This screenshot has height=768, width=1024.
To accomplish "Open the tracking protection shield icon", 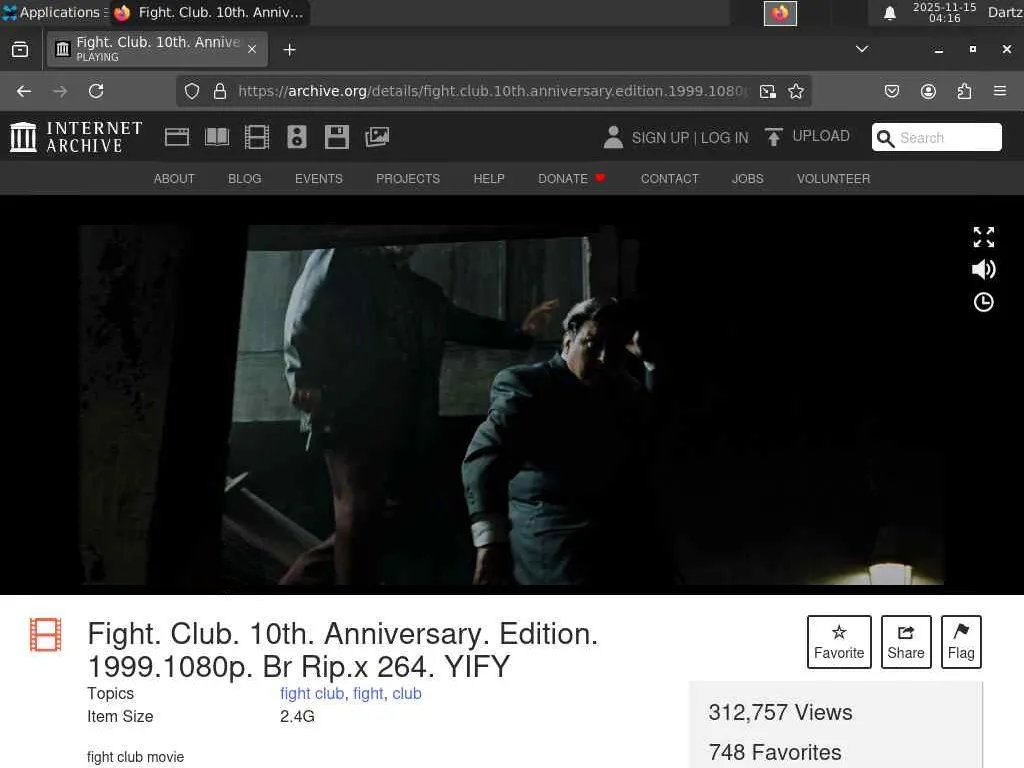I will click(x=191, y=91).
